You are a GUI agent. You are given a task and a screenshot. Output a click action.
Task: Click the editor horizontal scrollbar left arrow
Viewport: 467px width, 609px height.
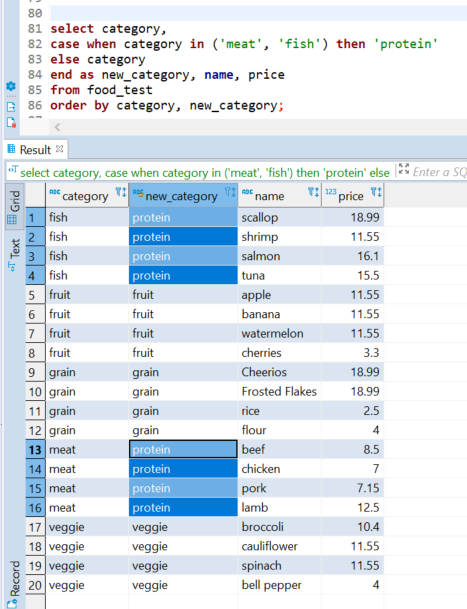58,127
